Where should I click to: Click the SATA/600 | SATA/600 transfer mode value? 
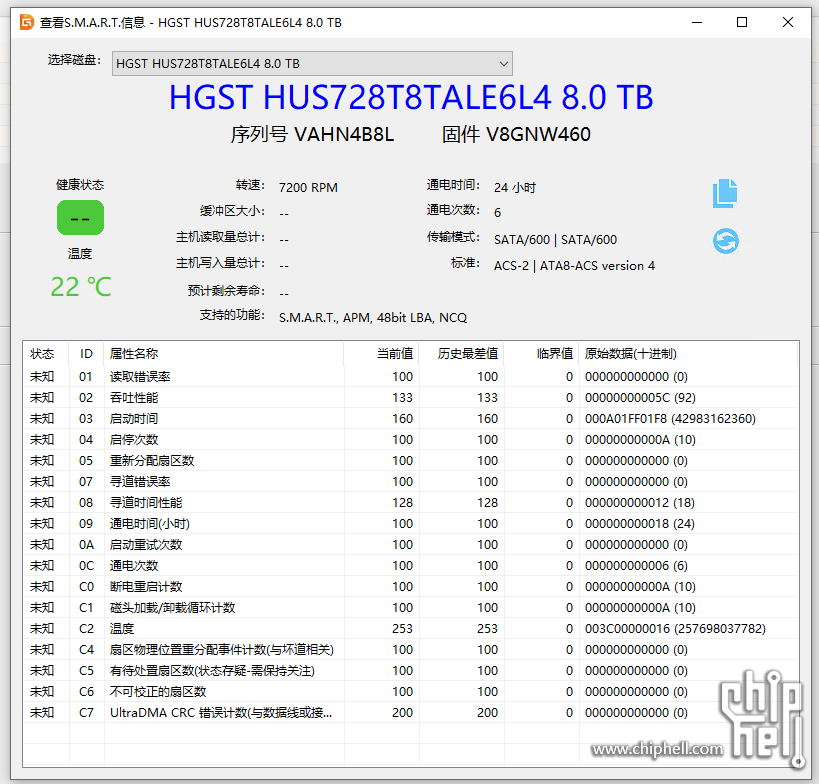pyautogui.click(x=555, y=240)
